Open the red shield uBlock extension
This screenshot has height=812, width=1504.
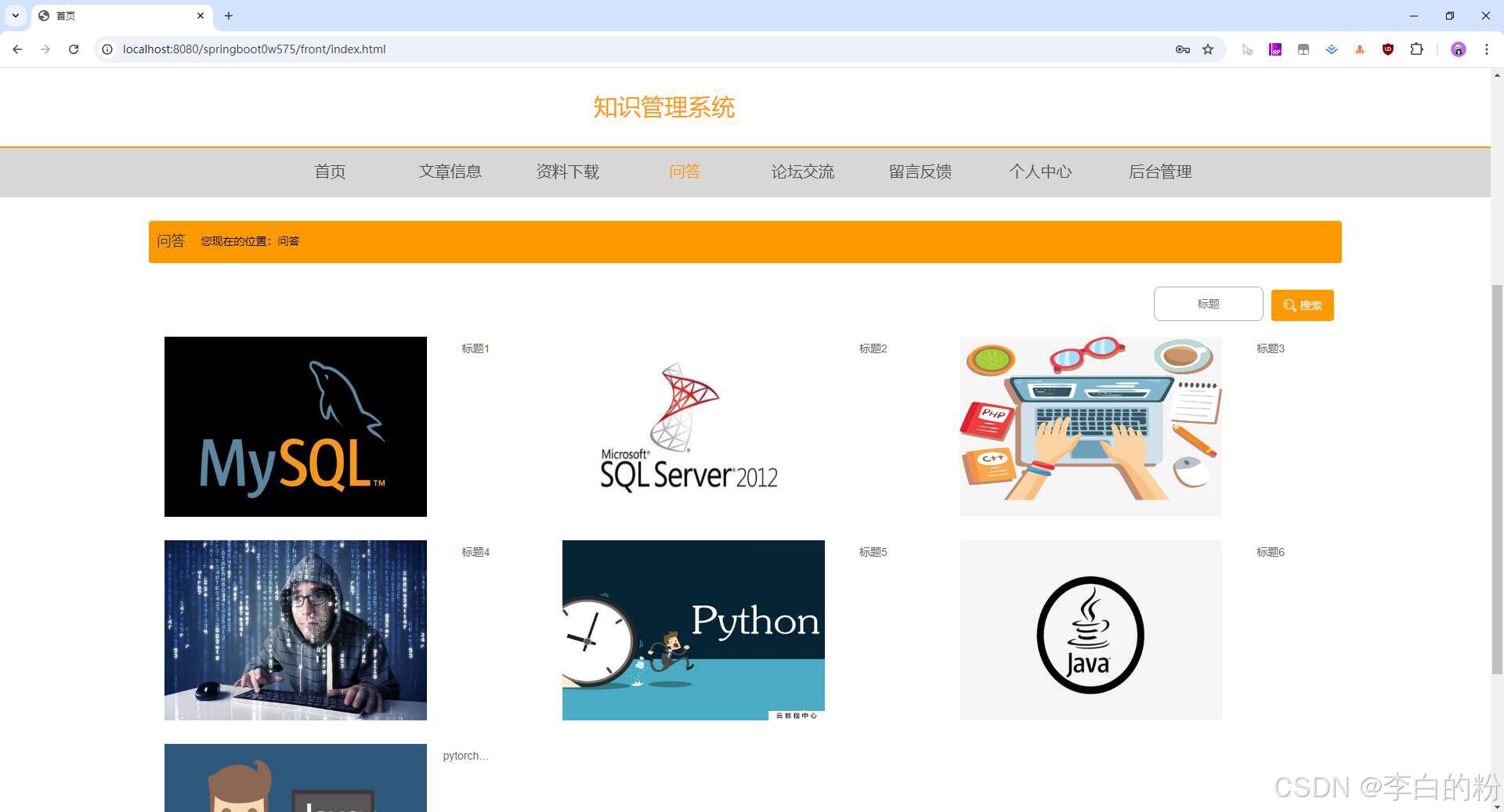pyautogui.click(x=1388, y=49)
